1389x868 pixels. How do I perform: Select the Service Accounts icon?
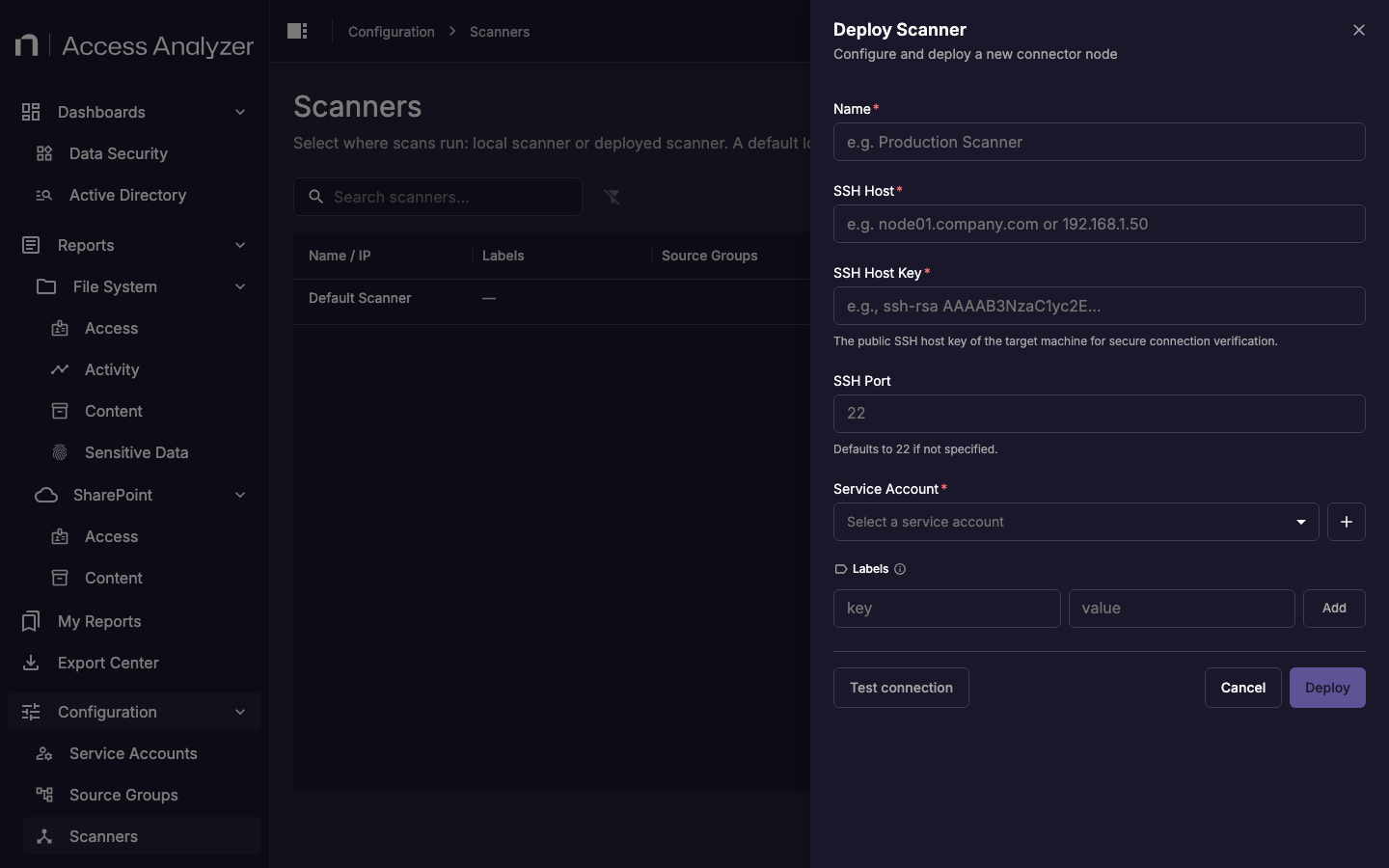tap(42, 753)
